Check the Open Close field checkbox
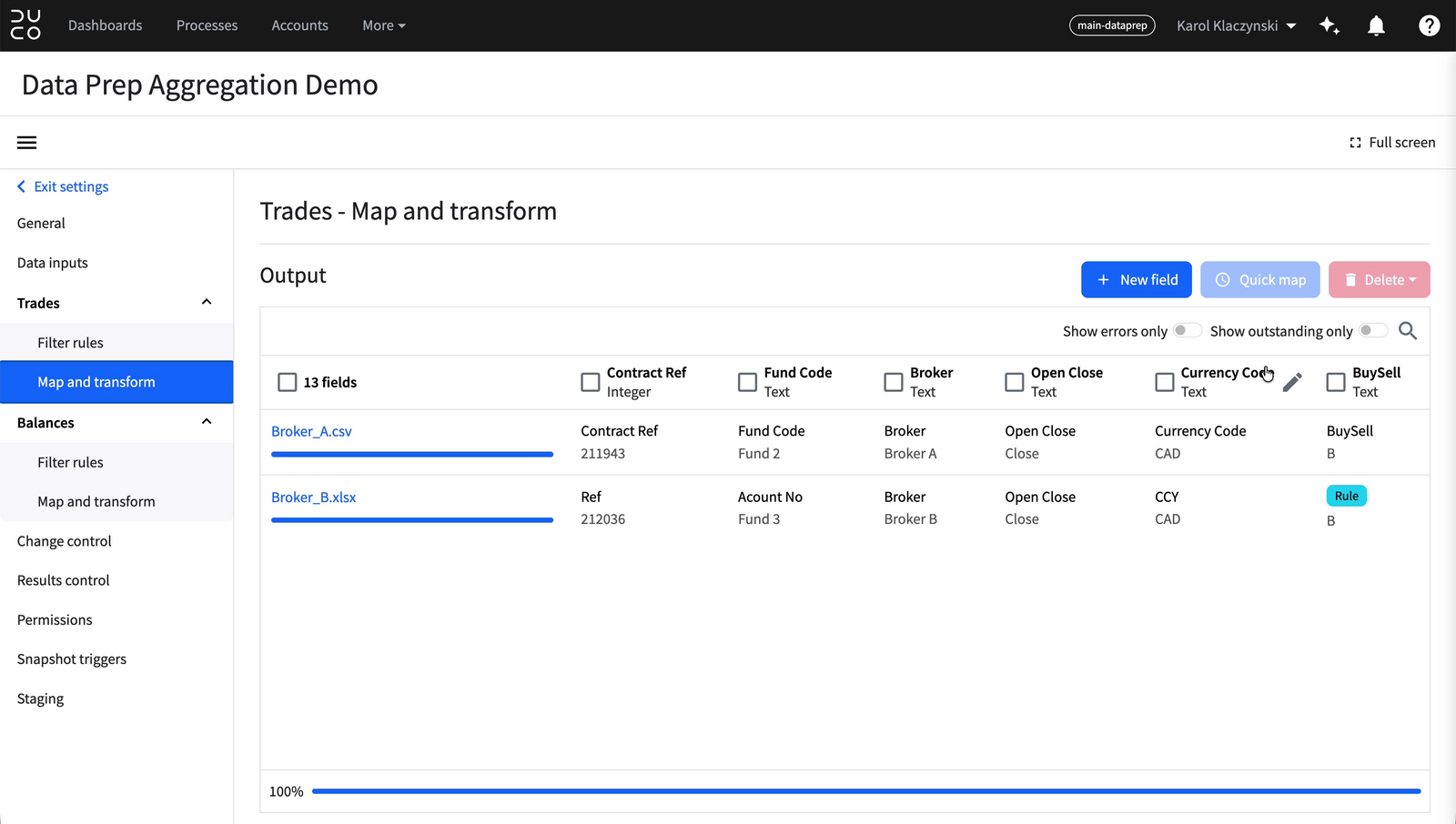Image resolution: width=1456 pixels, height=824 pixels. [x=1015, y=382]
